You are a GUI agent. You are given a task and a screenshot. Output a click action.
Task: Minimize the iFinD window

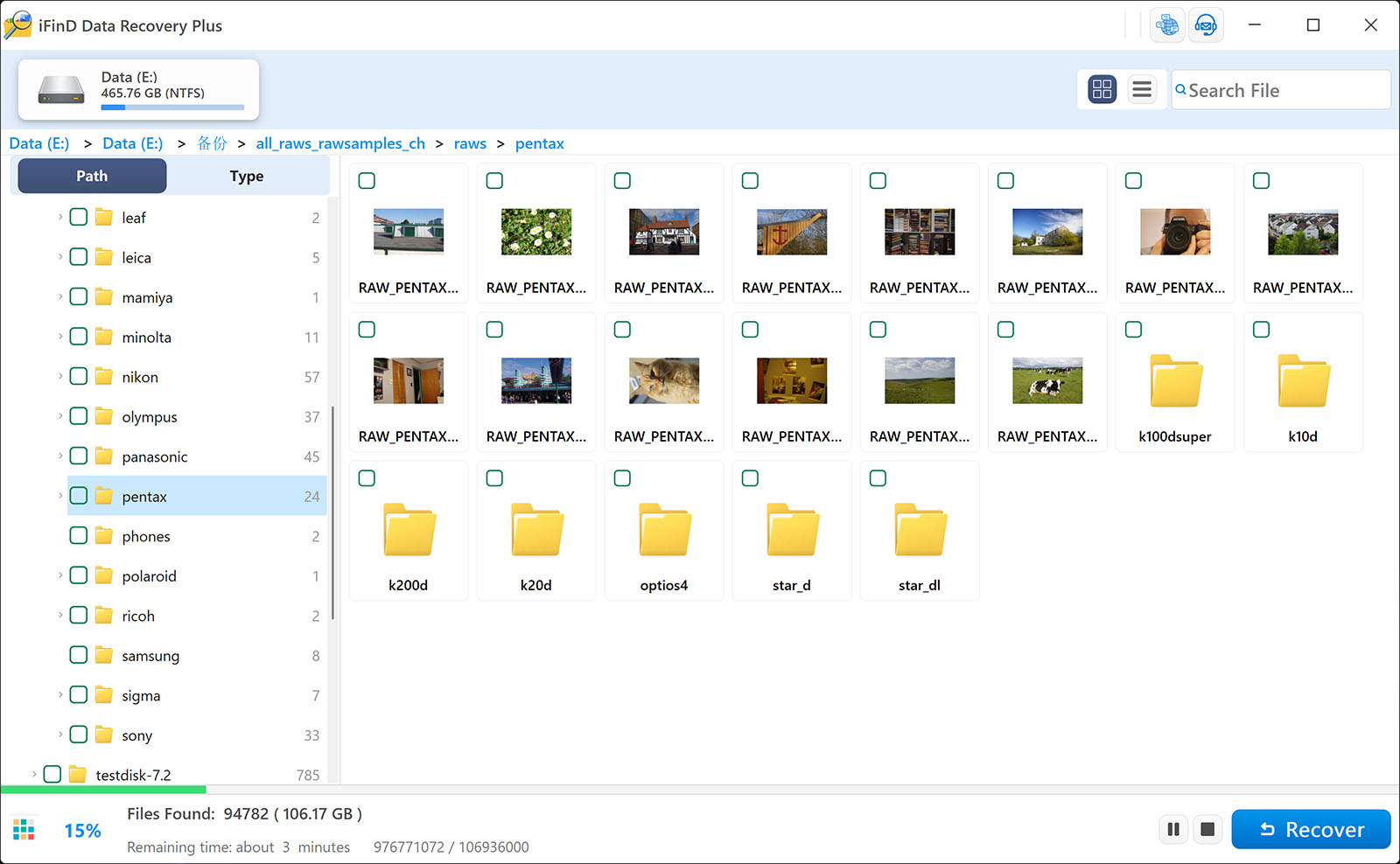coord(1255,25)
